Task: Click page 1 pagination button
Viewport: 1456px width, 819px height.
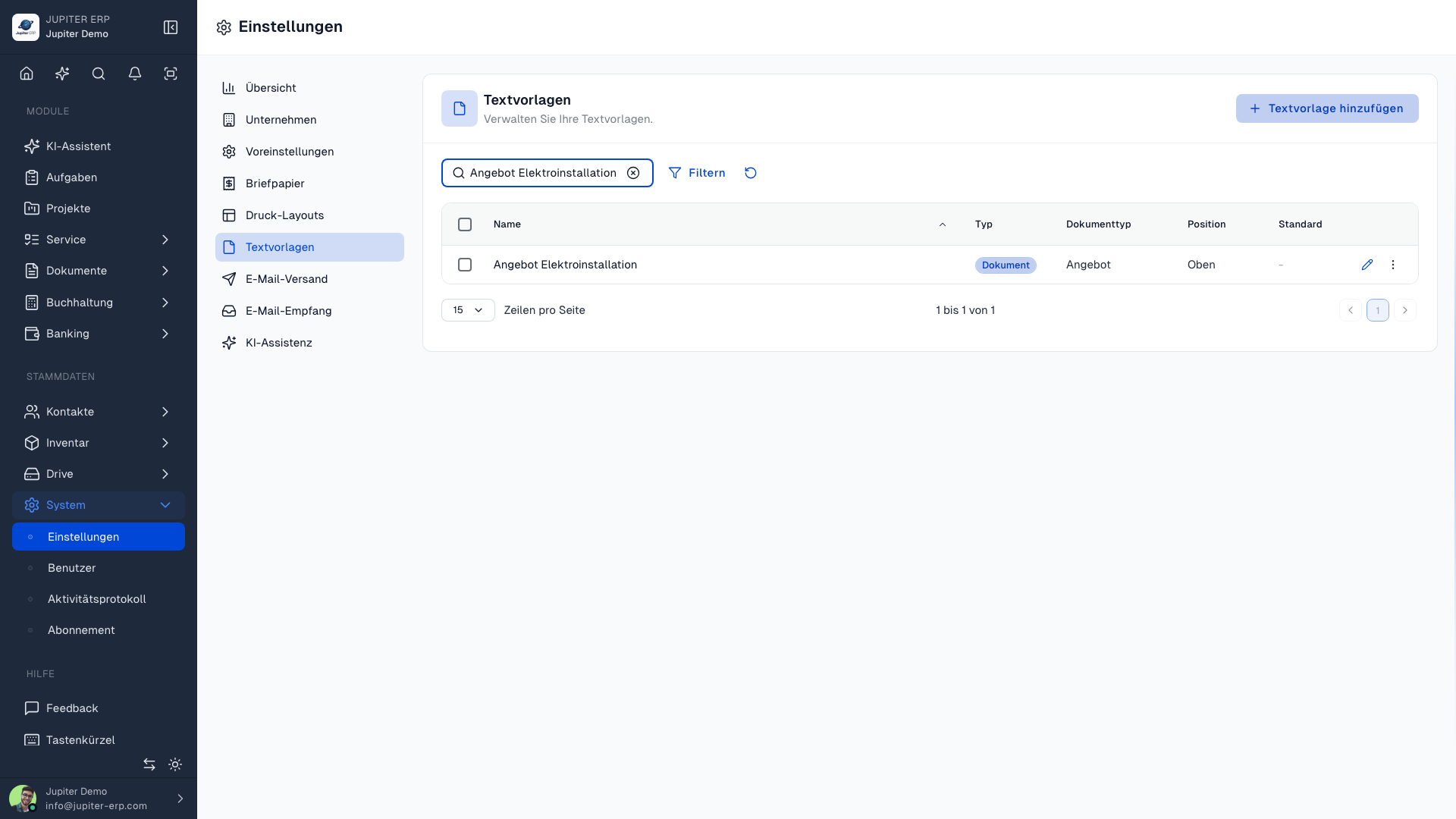Action: tap(1378, 310)
